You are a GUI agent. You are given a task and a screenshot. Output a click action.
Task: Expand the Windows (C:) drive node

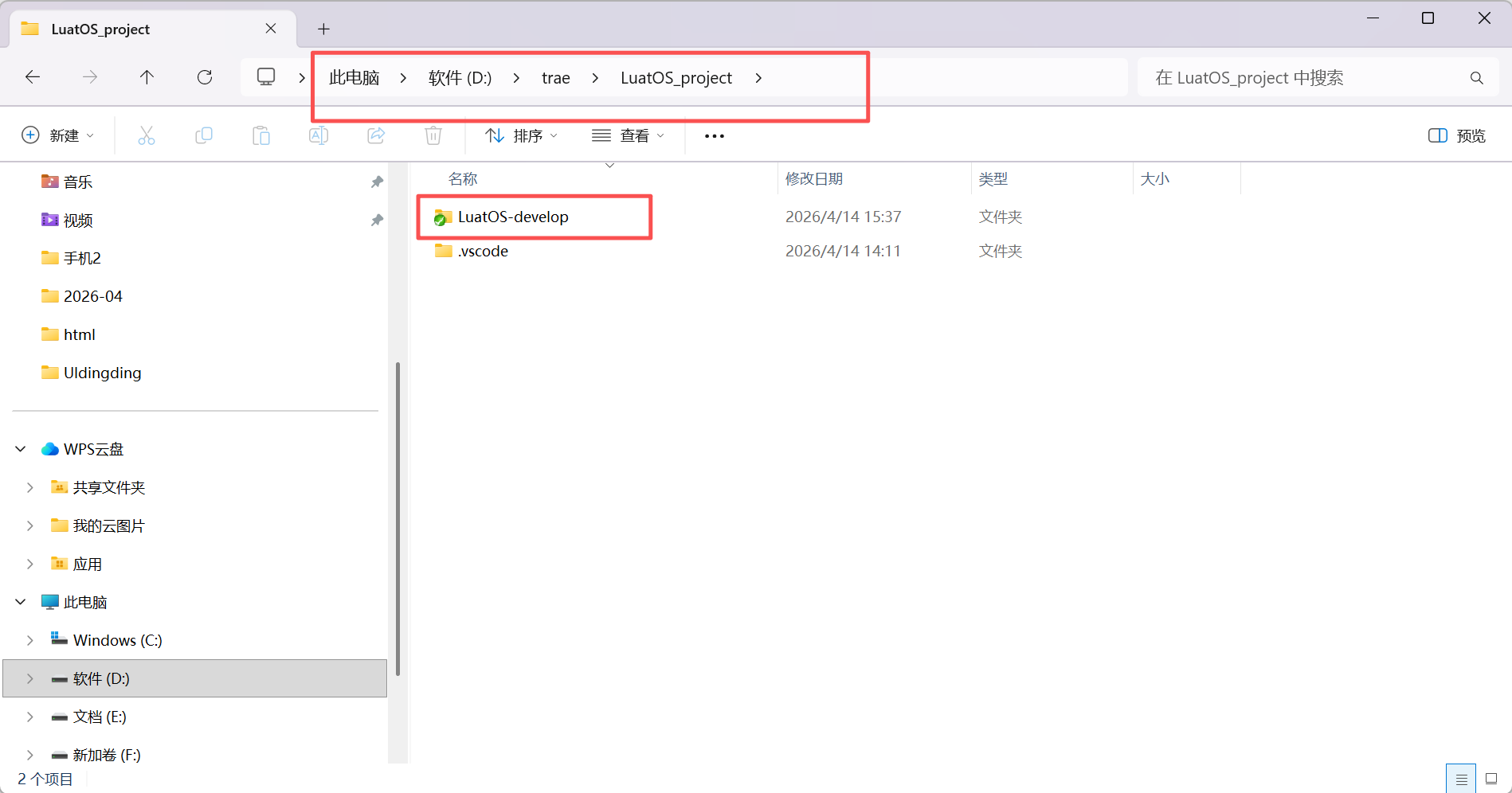click(x=30, y=640)
